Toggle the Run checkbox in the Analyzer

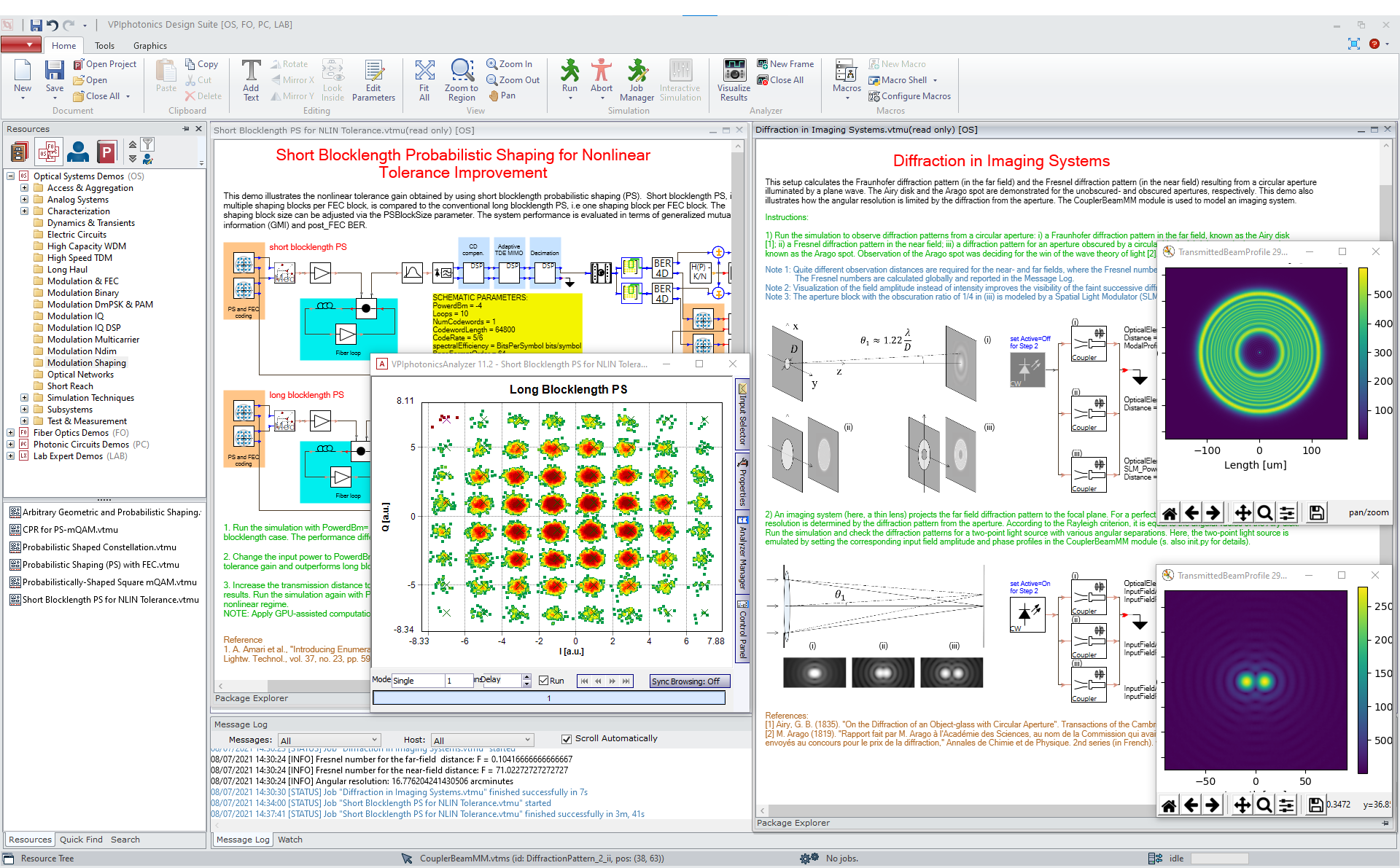pos(543,681)
